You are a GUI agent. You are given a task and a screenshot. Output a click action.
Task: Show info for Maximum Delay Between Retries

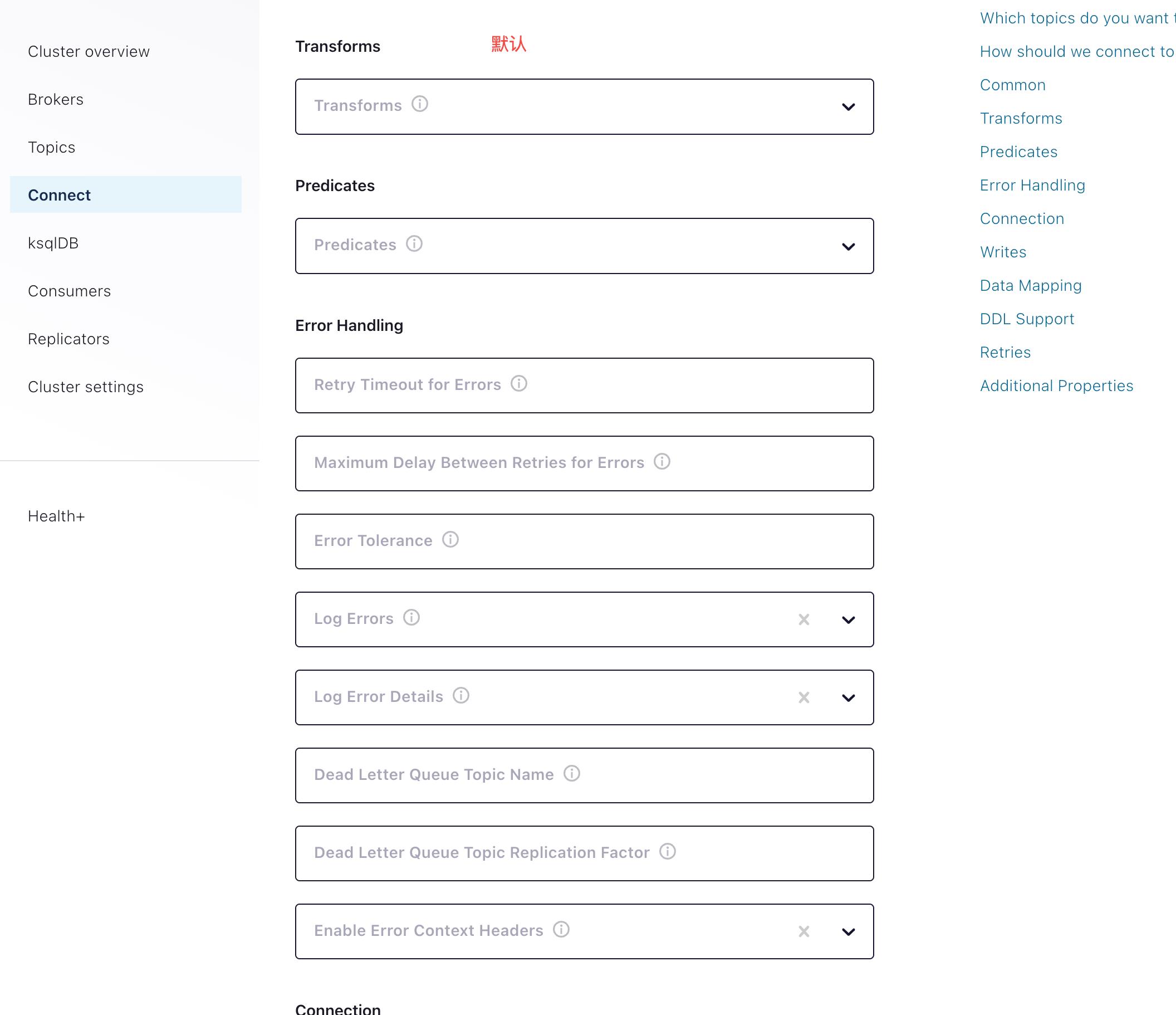pyautogui.click(x=662, y=461)
